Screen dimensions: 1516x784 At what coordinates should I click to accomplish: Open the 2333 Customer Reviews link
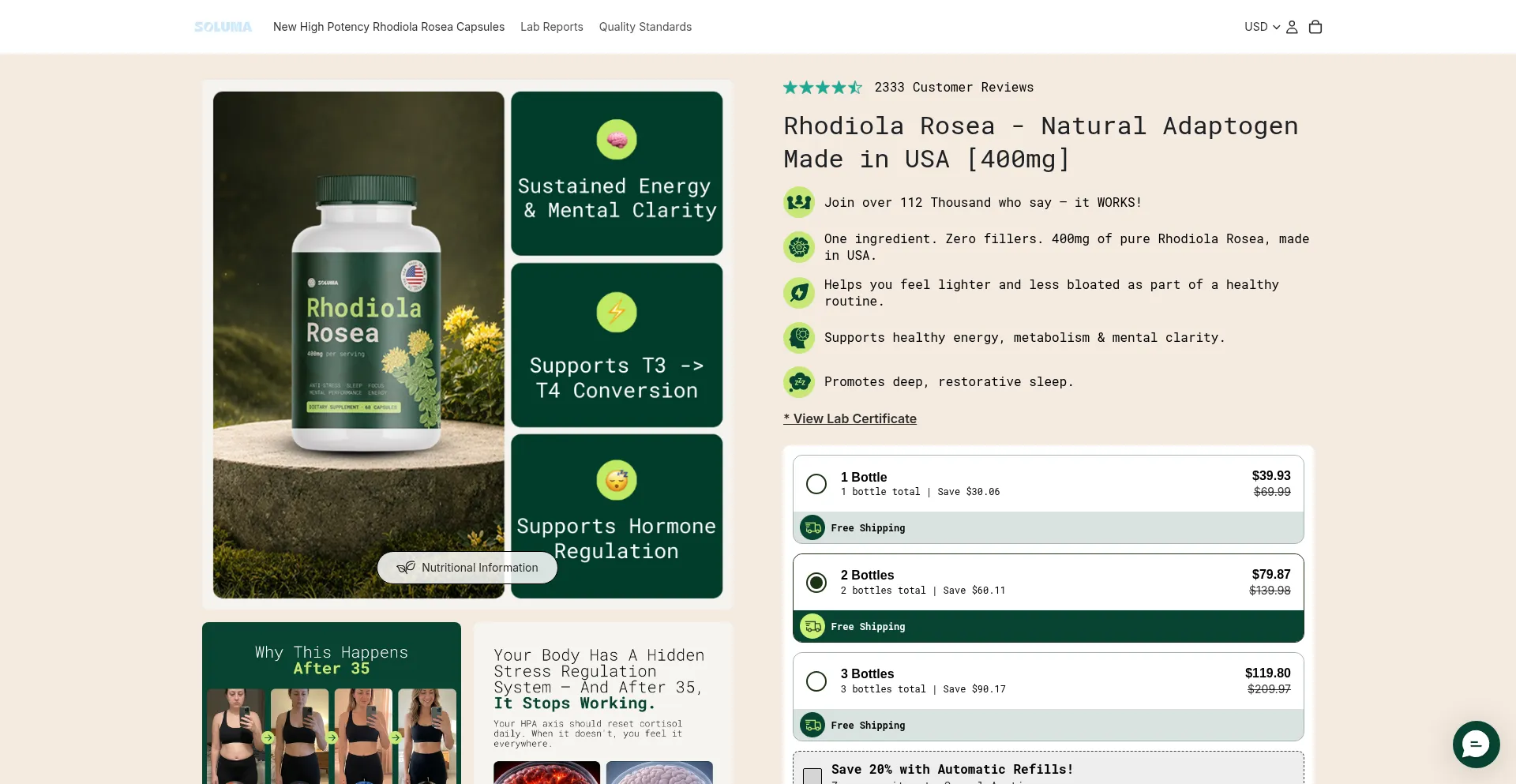[954, 88]
